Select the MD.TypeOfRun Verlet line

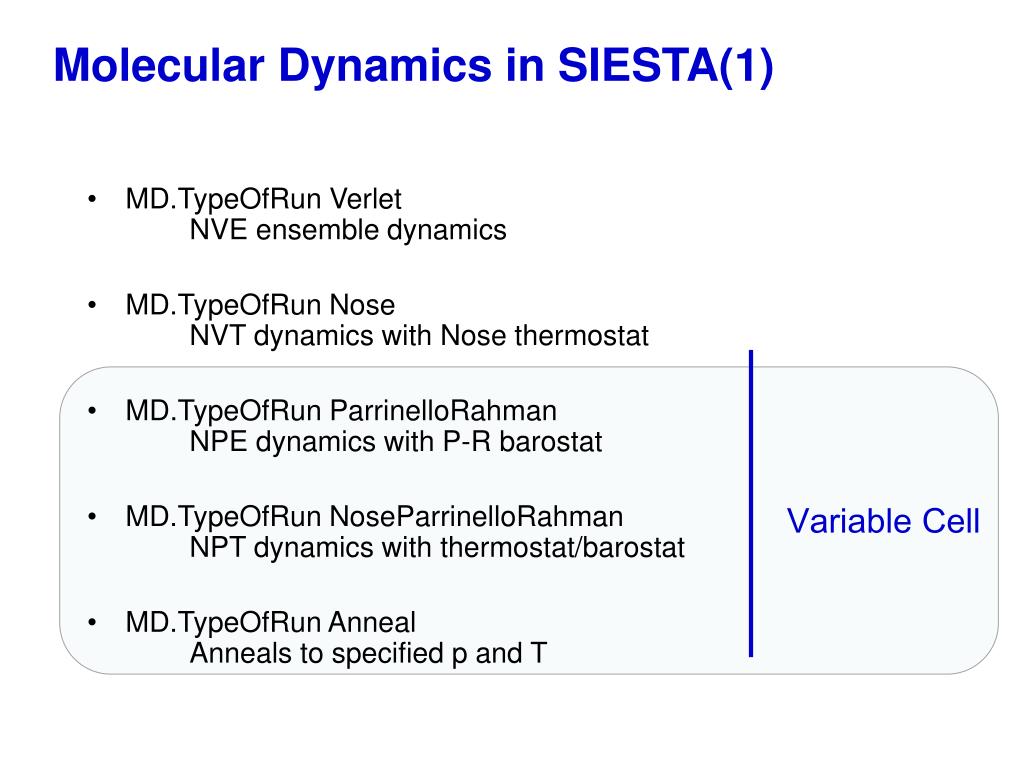pos(263,199)
